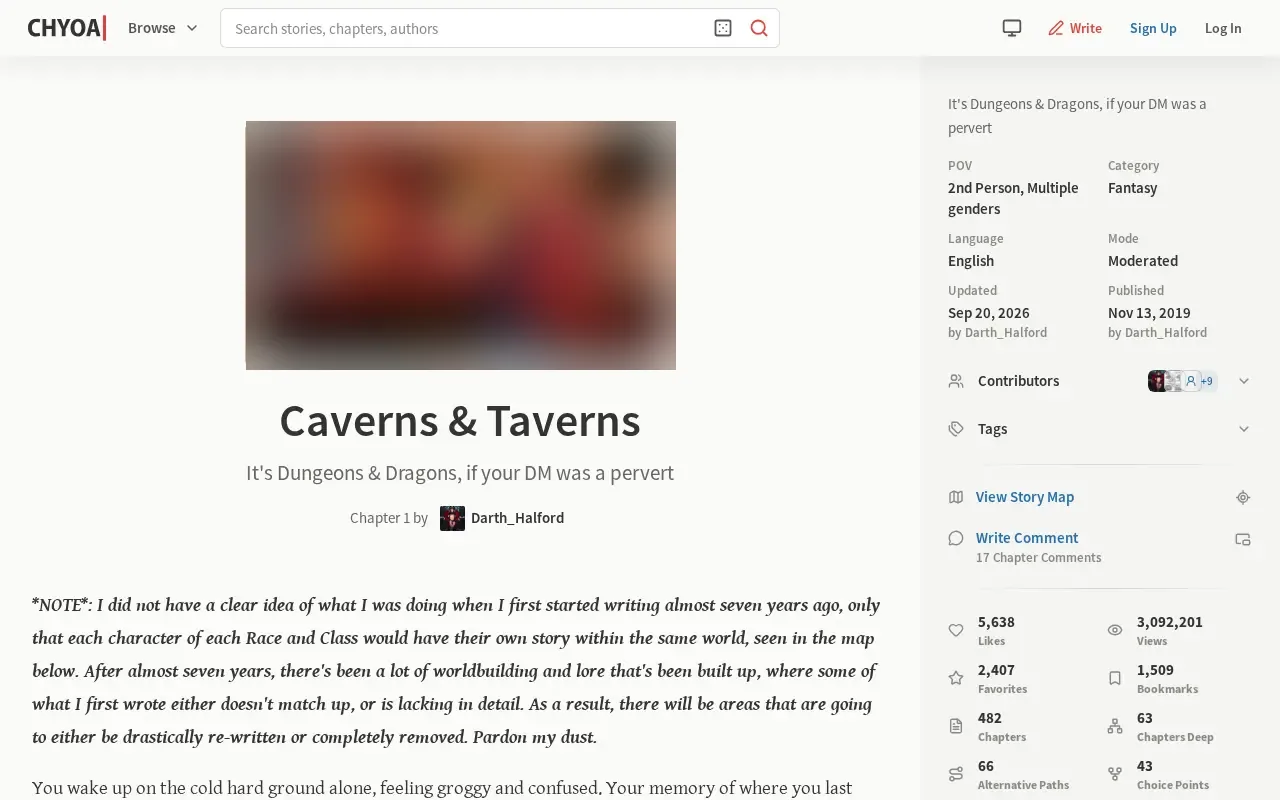The width and height of the screenshot is (1280, 800).
Task: Click the contributor avatars with +9
Action: (x=1182, y=381)
